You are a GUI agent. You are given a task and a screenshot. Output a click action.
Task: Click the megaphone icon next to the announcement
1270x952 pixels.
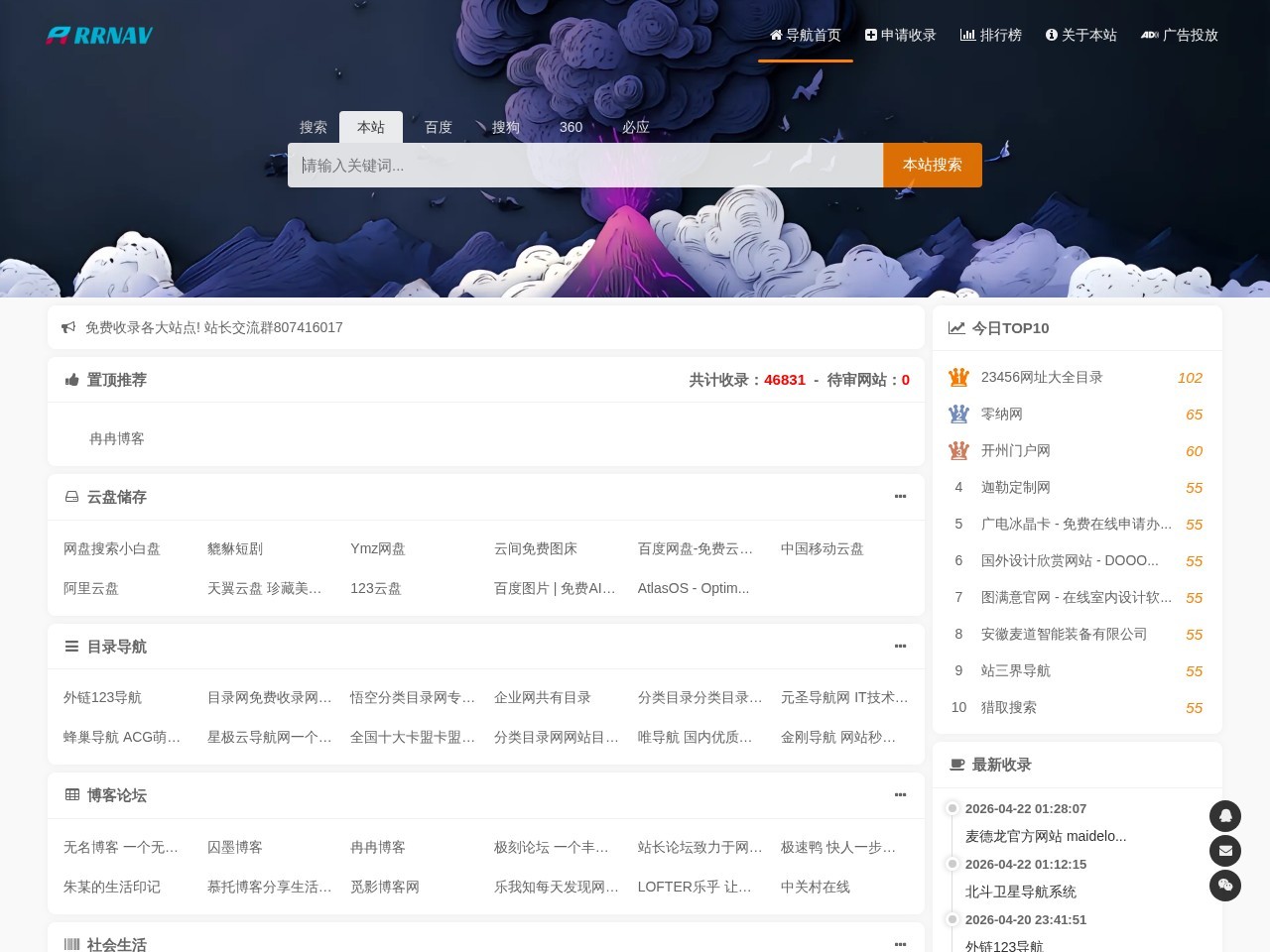click(67, 326)
